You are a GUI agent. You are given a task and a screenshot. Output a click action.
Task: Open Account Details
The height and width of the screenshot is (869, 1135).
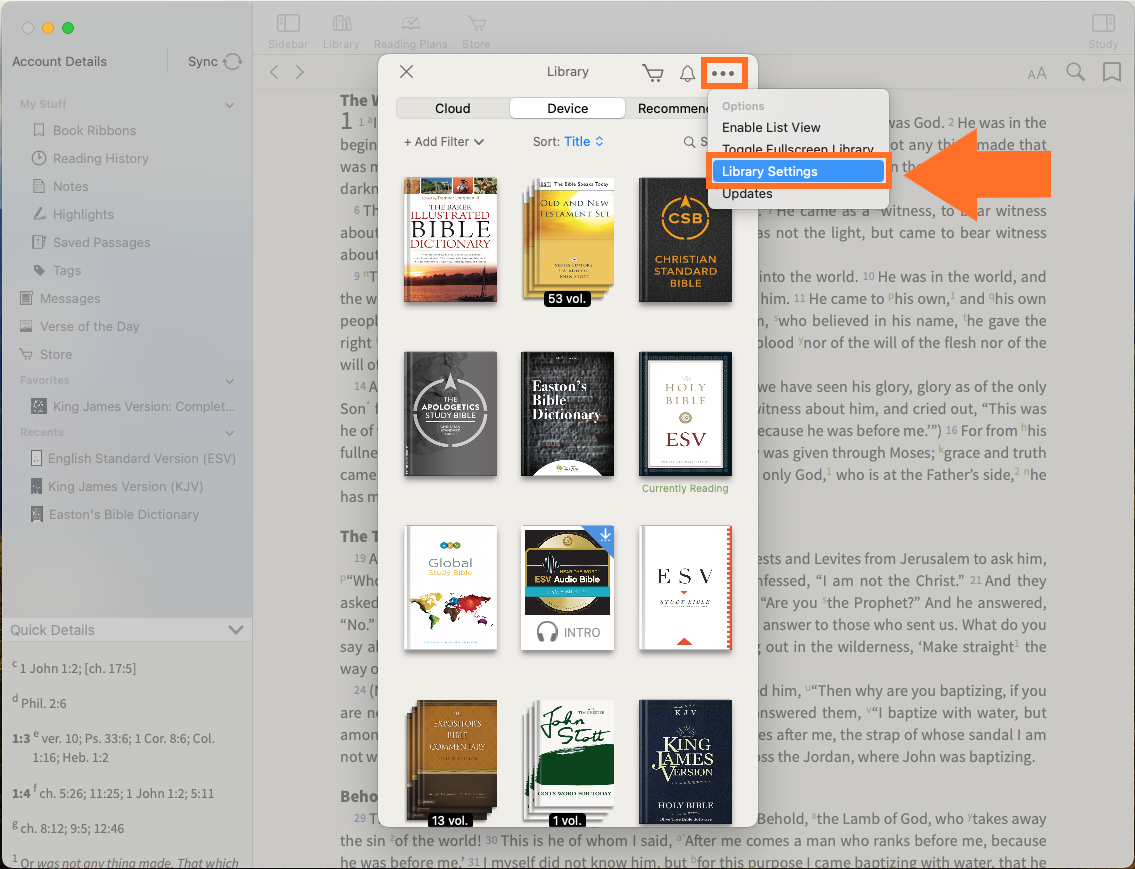tap(59, 62)
